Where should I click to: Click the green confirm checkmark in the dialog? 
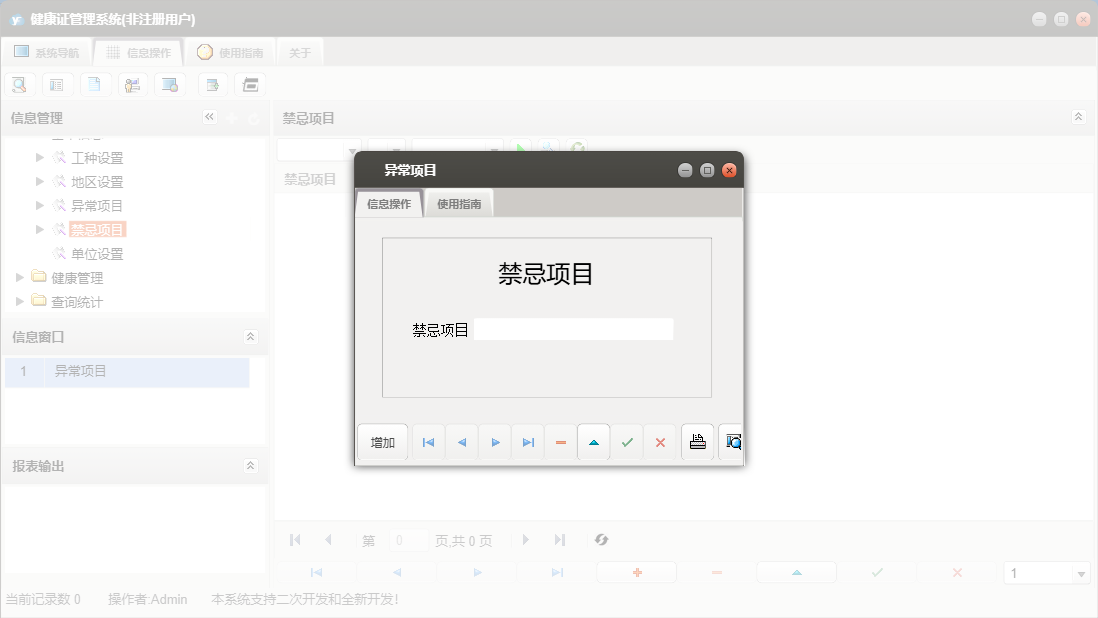click(627, 442)
